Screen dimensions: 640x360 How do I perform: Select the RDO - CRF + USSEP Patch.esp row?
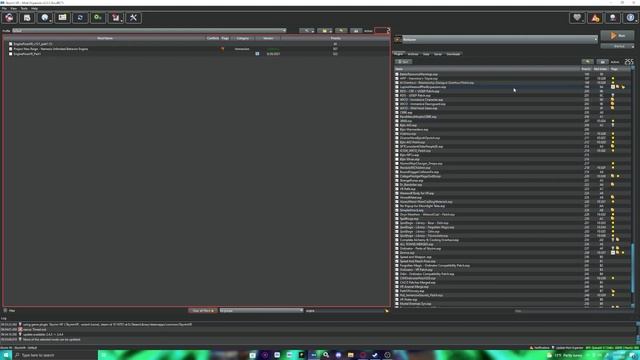(x=512, y=91)
